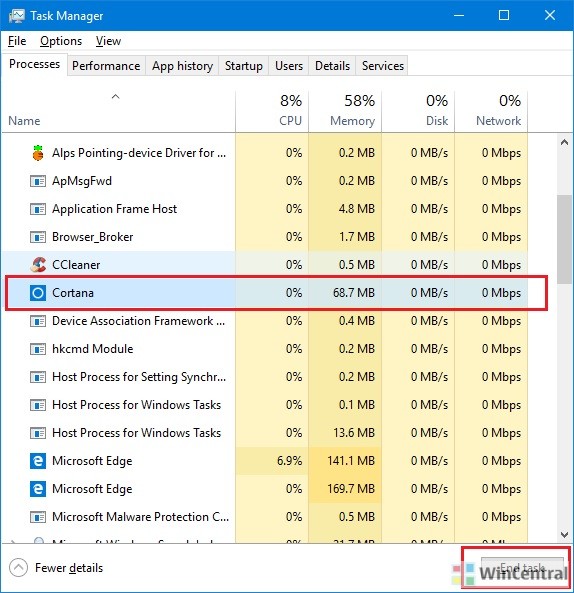Open the Details tab

coord(332,66)
